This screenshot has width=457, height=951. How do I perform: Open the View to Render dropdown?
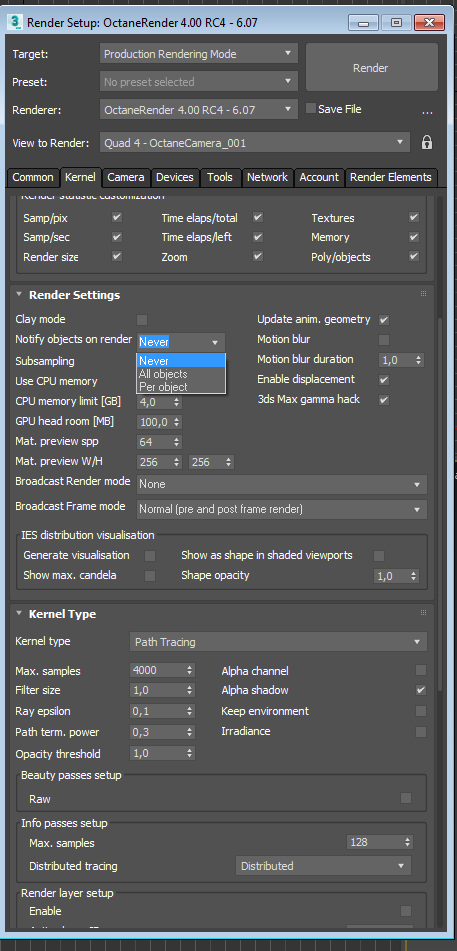click(255, 143)
